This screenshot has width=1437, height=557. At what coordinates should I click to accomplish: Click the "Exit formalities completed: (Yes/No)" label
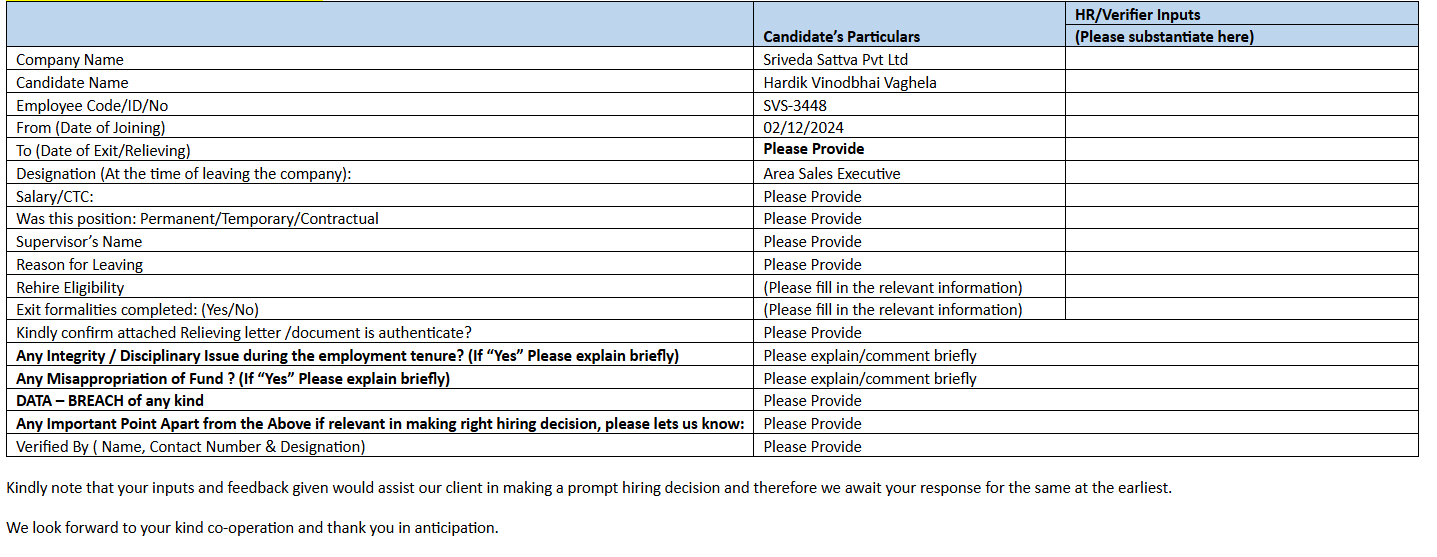pos(138,309)
